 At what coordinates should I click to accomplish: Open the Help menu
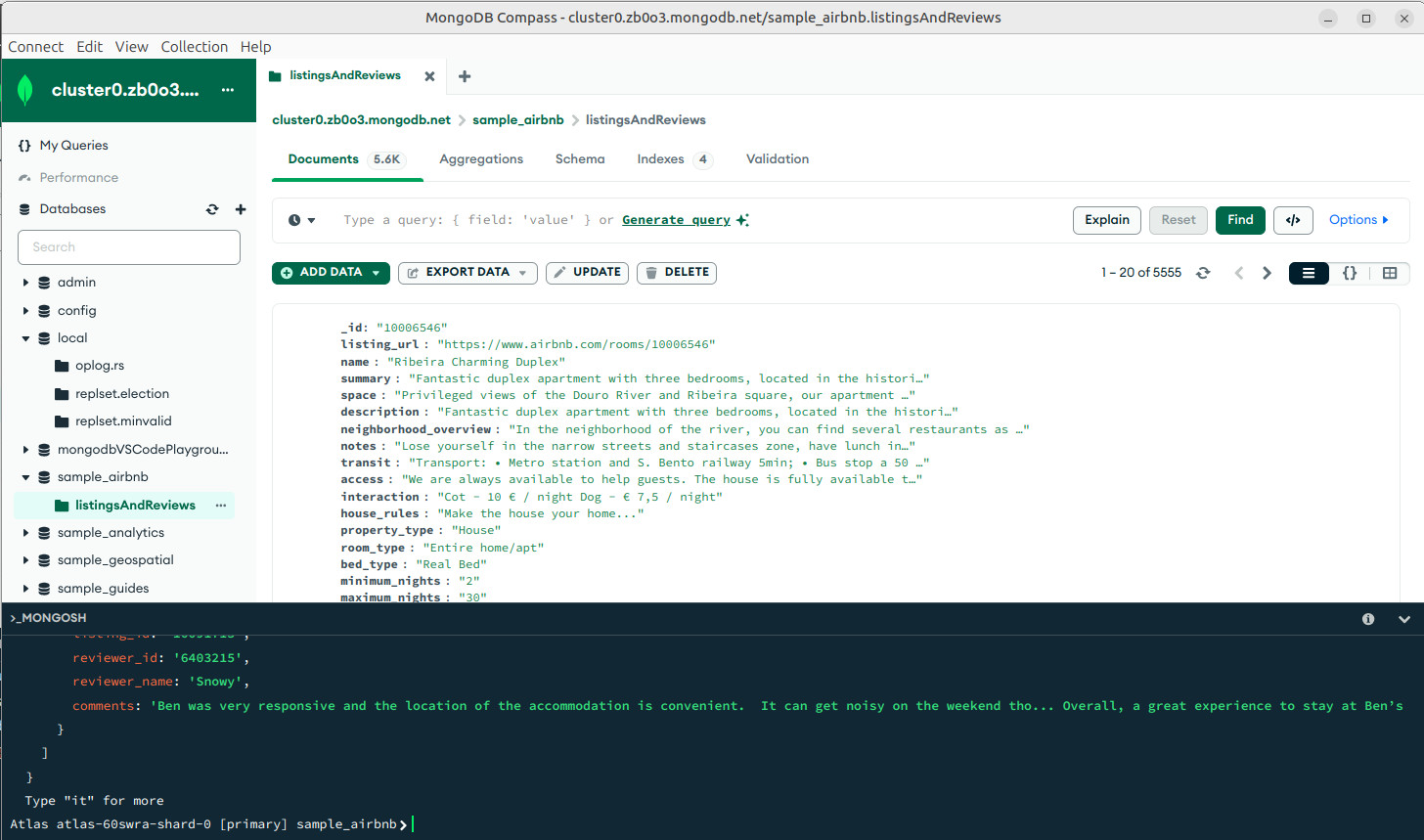[255, 47]
